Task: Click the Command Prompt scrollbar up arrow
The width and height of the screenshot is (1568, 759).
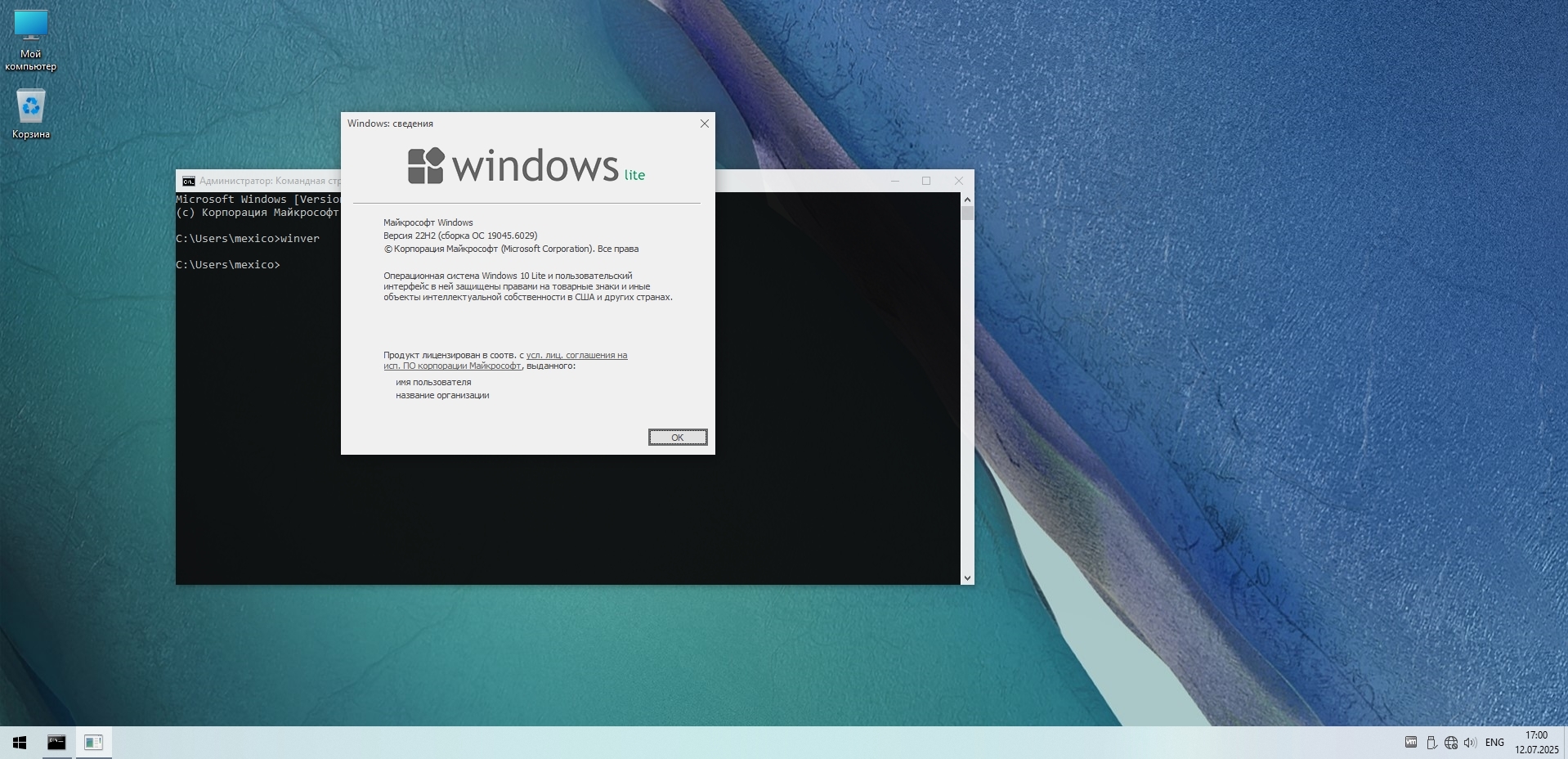Action: 967,199
